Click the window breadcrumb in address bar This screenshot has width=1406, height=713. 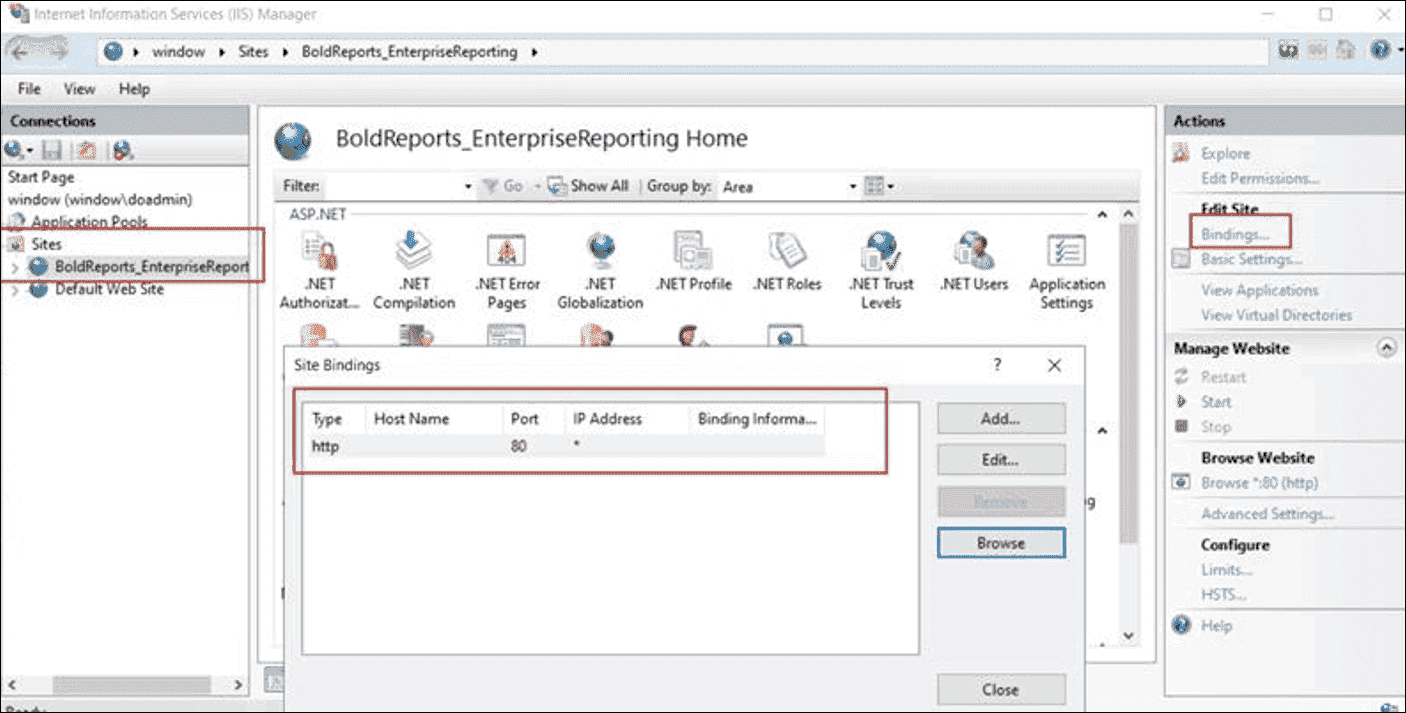tap(178, 51)
